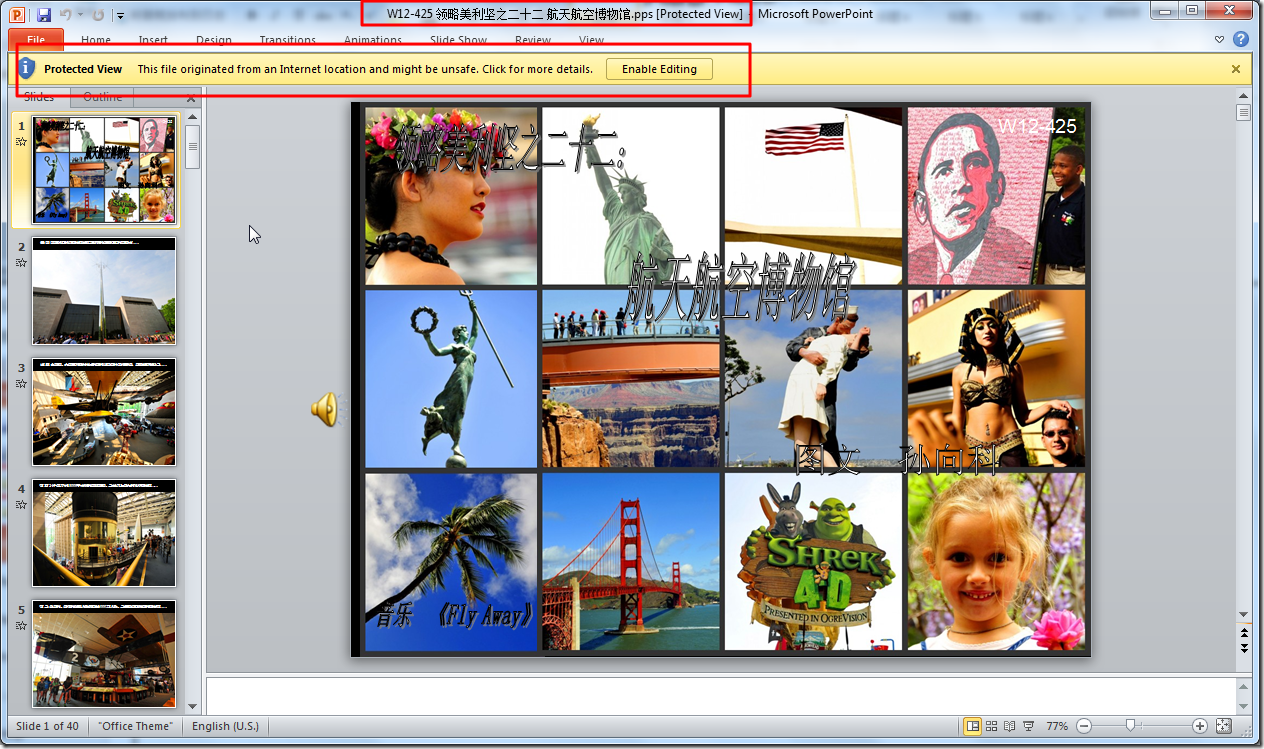Click 'Slide 1 of 40' in the status bar
Image resolution: width=1264 pixels, height=749 pixels.
pyautogui.click(x=47, y=726)
